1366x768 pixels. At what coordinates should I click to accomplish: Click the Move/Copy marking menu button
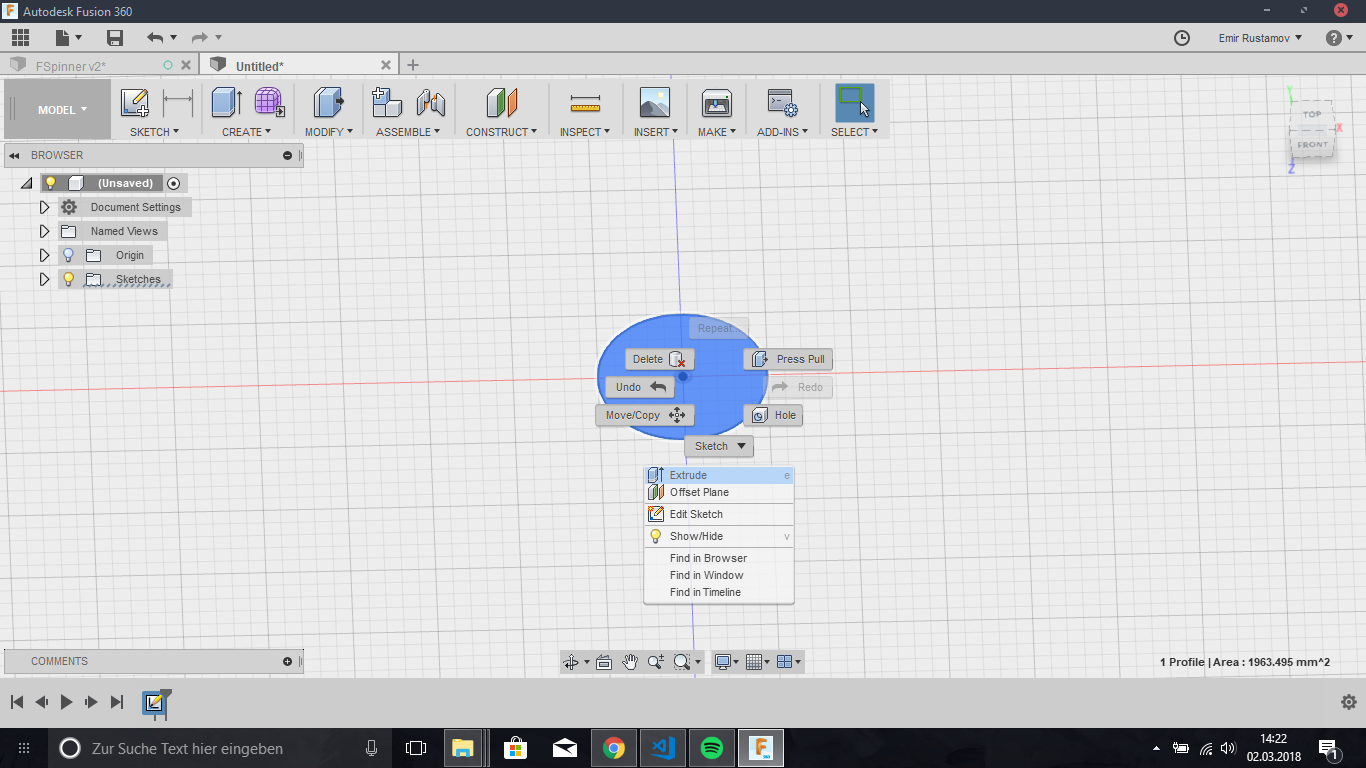644,415
